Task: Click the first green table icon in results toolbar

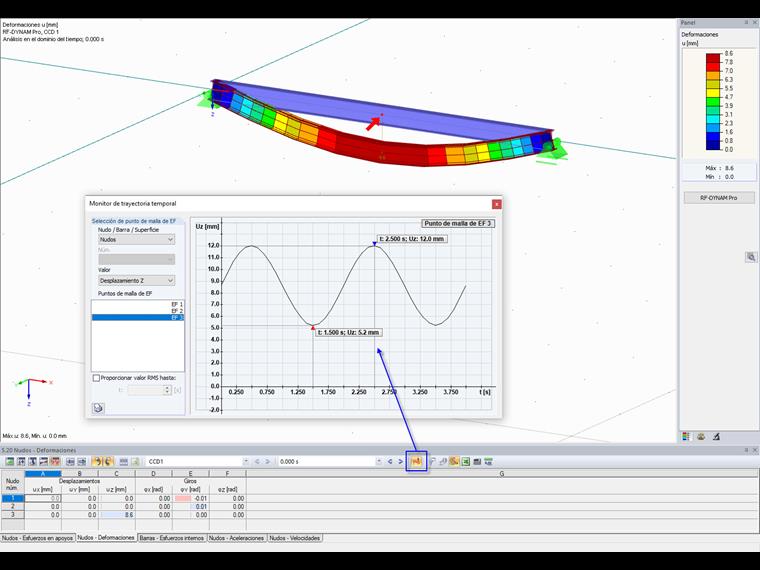Action: click(x=10, y=461)
